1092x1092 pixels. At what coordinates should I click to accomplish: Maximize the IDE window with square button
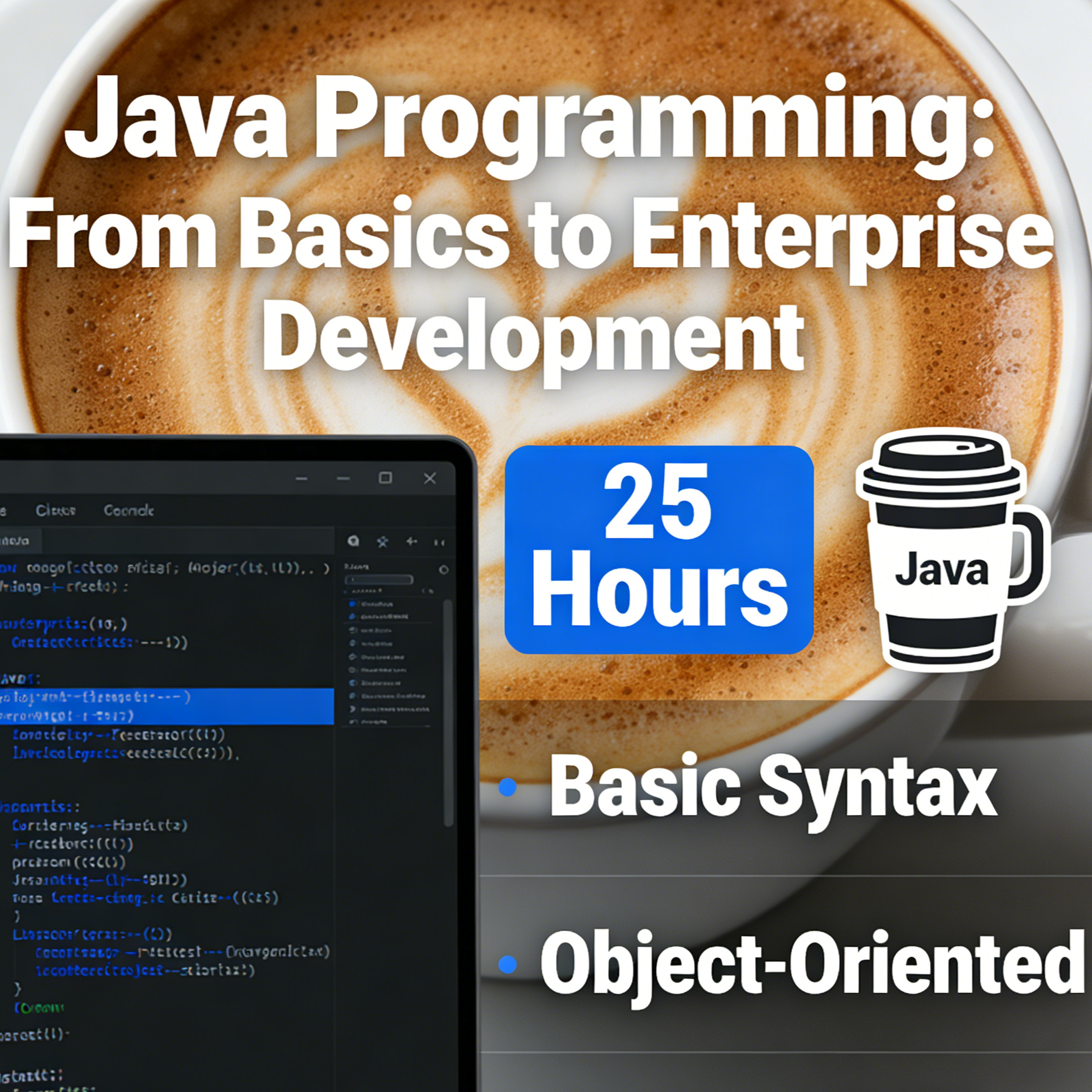tap(385, 478)
